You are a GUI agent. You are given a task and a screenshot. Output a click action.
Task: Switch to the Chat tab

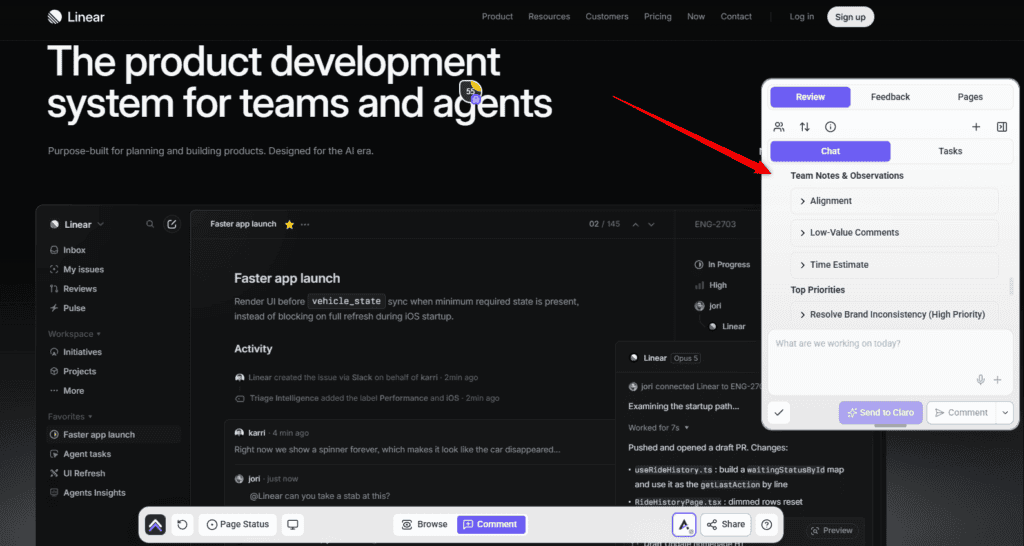[830, 151]
